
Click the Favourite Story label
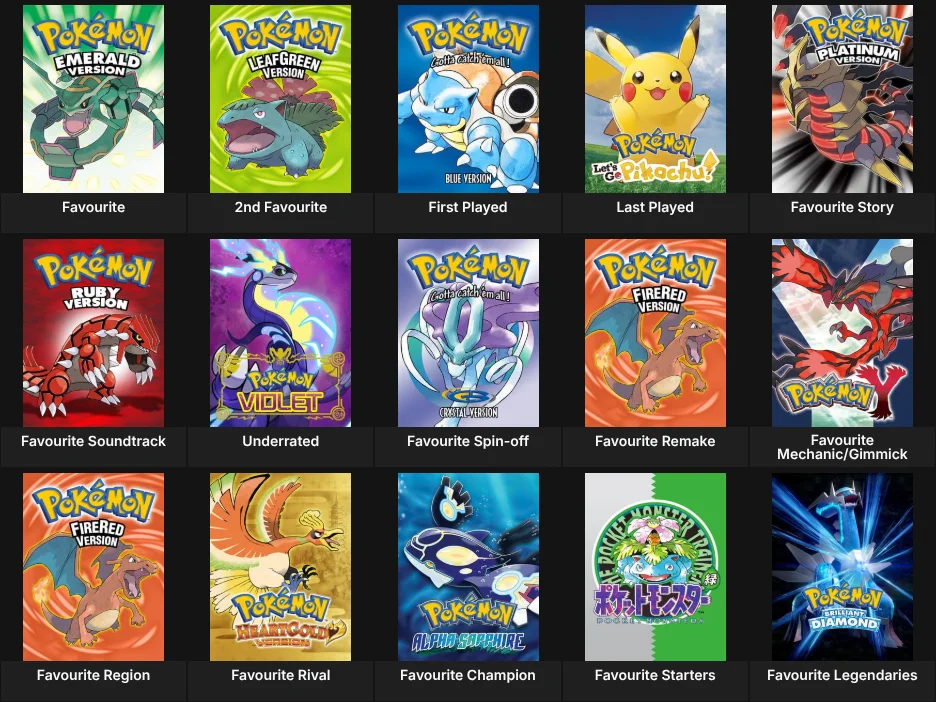point(842,207)
